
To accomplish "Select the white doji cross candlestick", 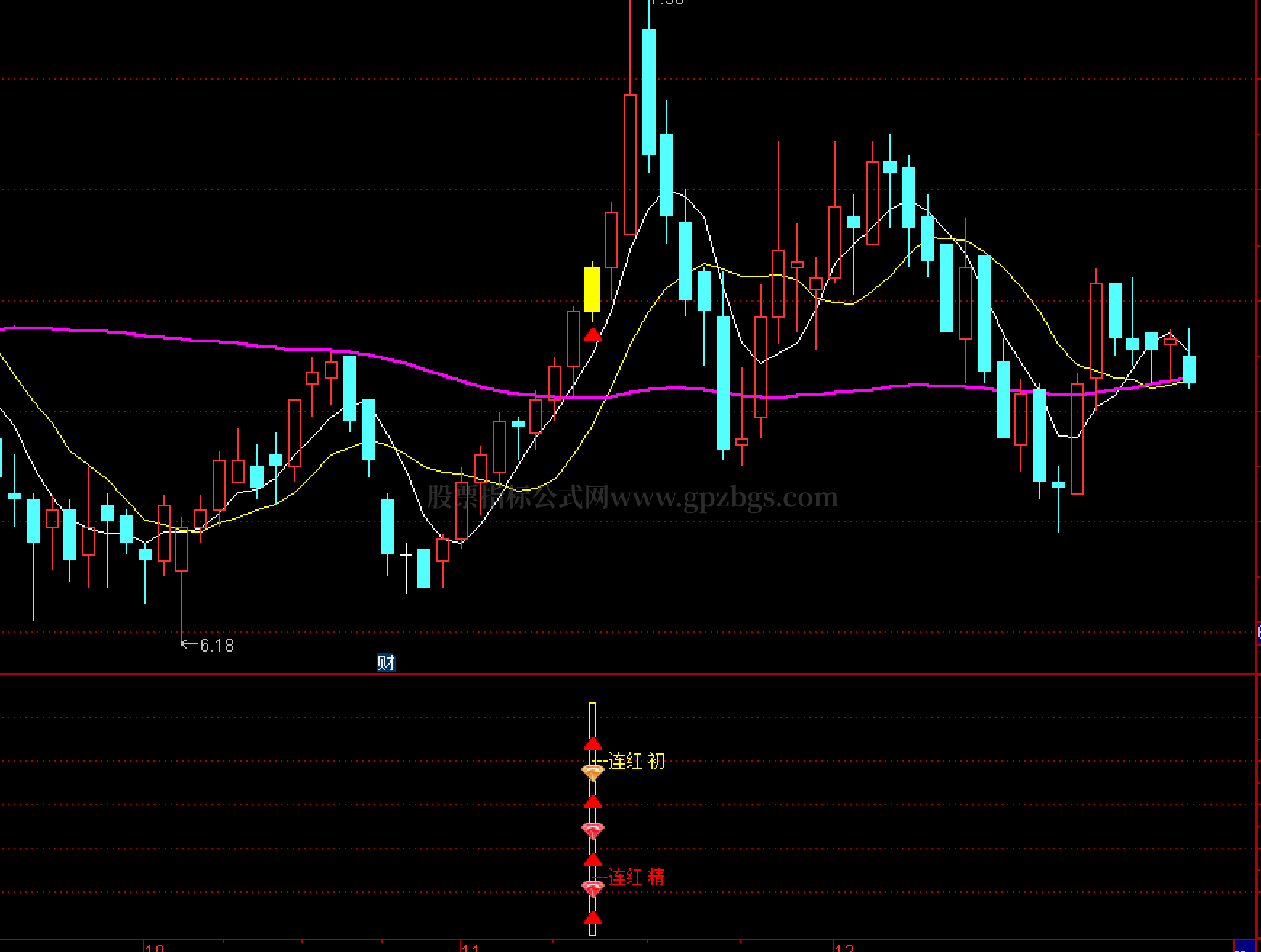I will pyautogui.click(x=406, y=557).
